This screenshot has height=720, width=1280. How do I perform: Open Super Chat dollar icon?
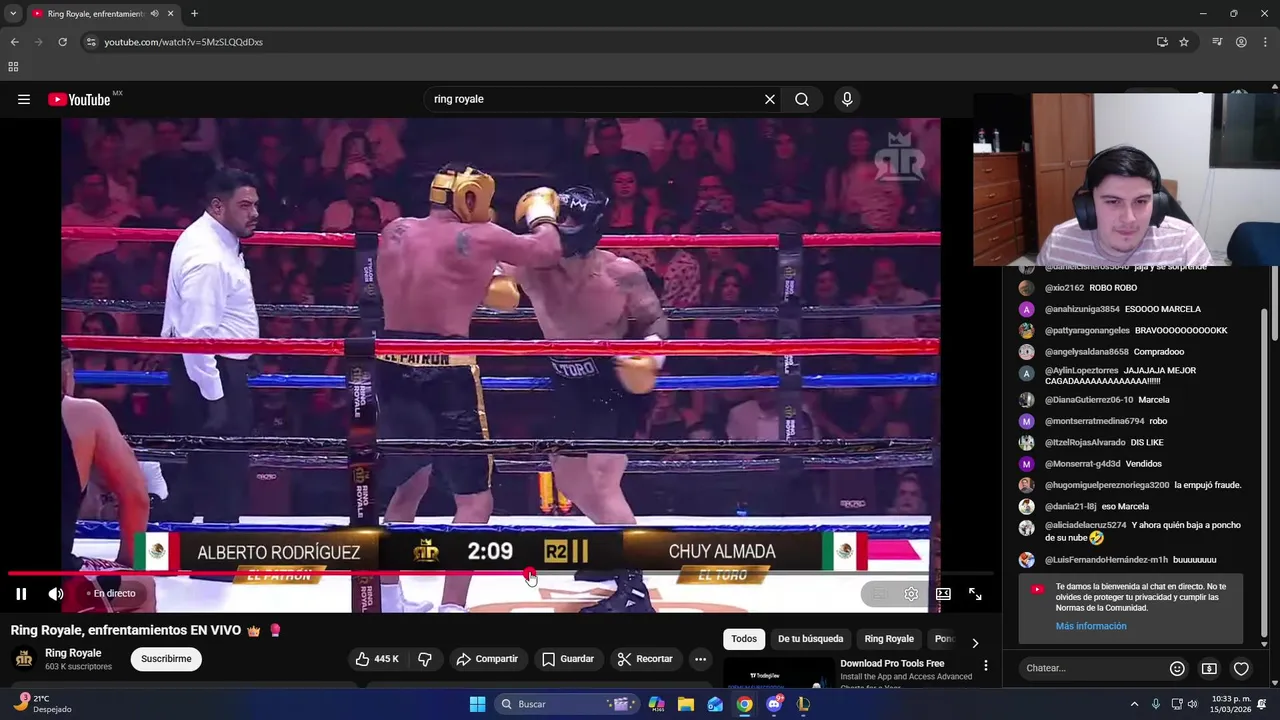coord(1209,668)
